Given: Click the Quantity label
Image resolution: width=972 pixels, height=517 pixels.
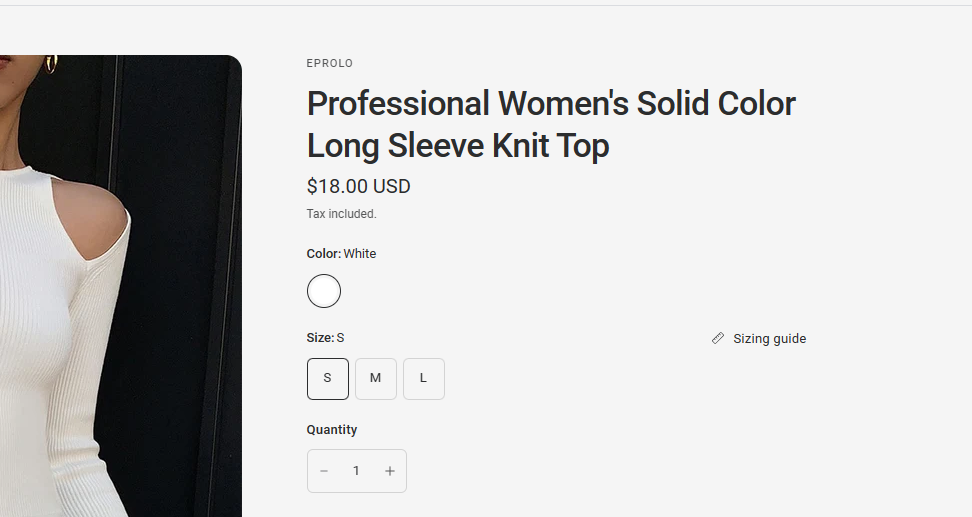Looking at the screenshot, I should pos(332,430).
